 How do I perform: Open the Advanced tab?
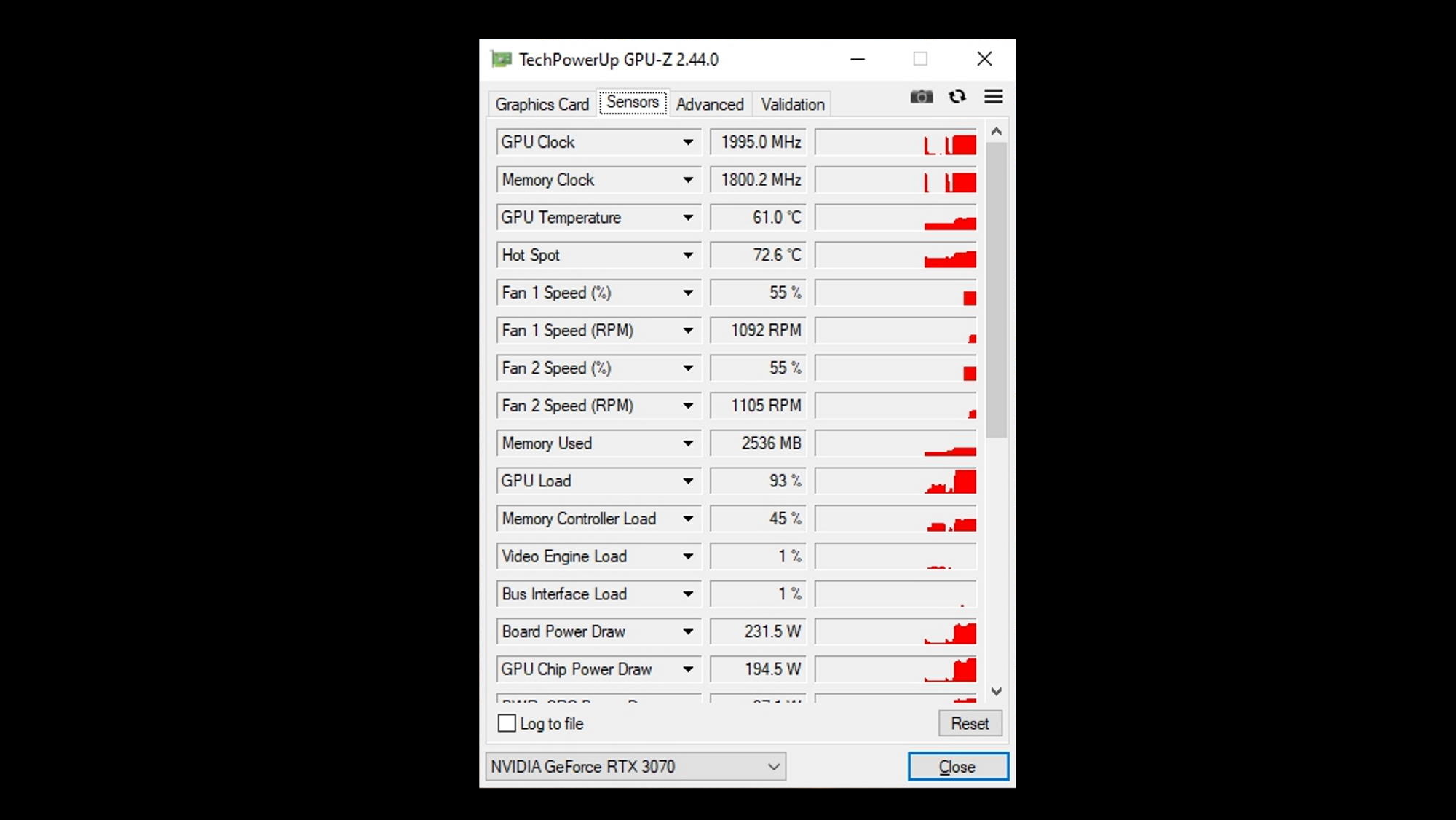[710, 104]
